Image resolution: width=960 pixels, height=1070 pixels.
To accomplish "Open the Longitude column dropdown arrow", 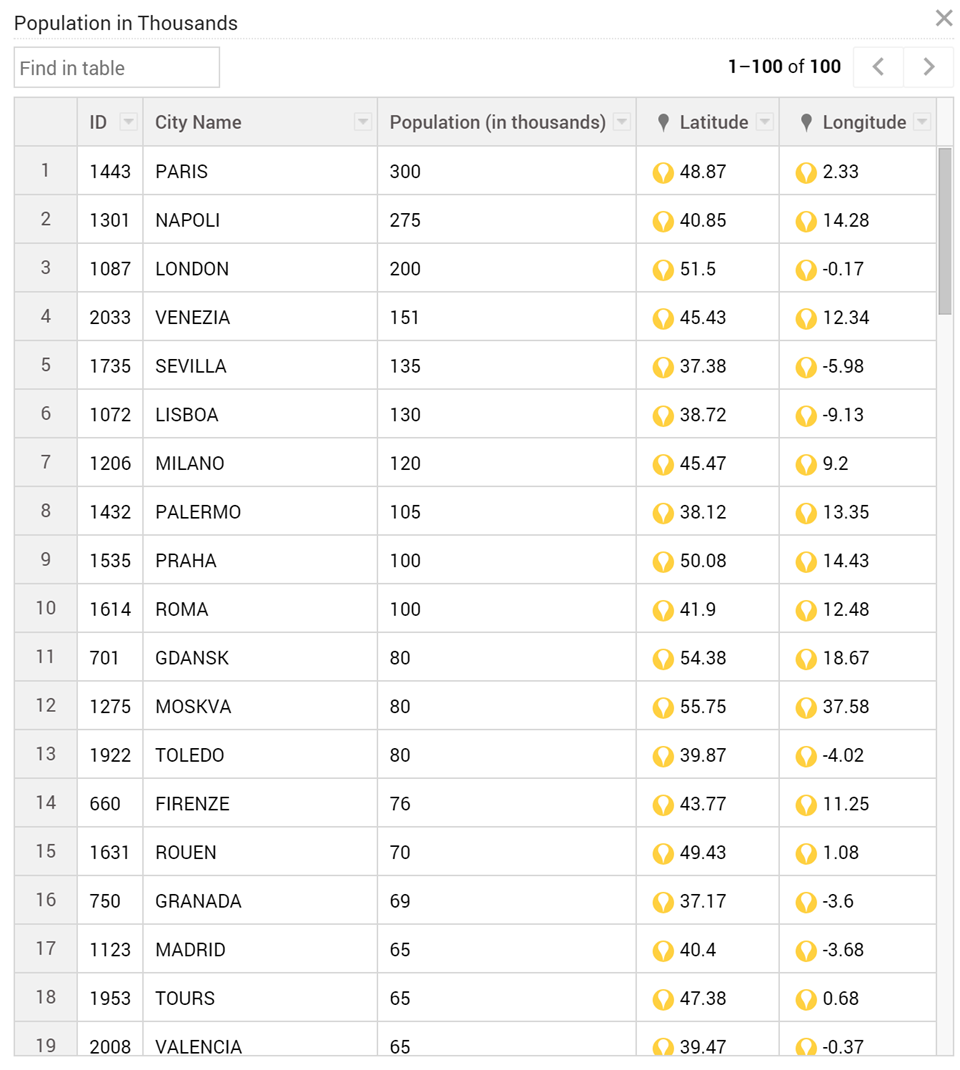I will [922, 122].
